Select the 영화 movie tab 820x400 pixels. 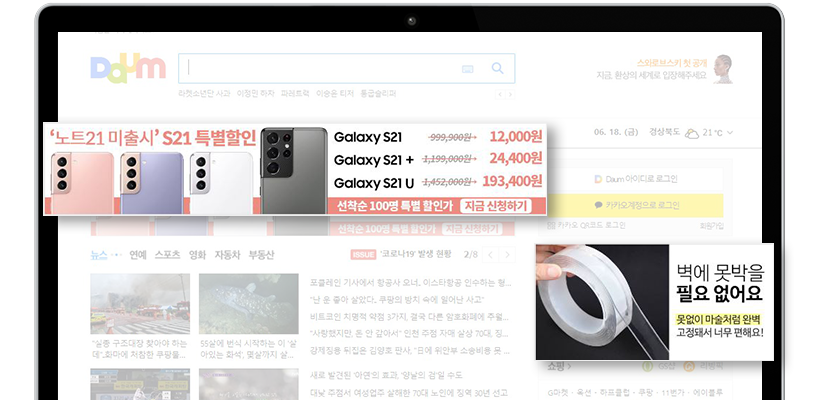(x=197, y=255)
